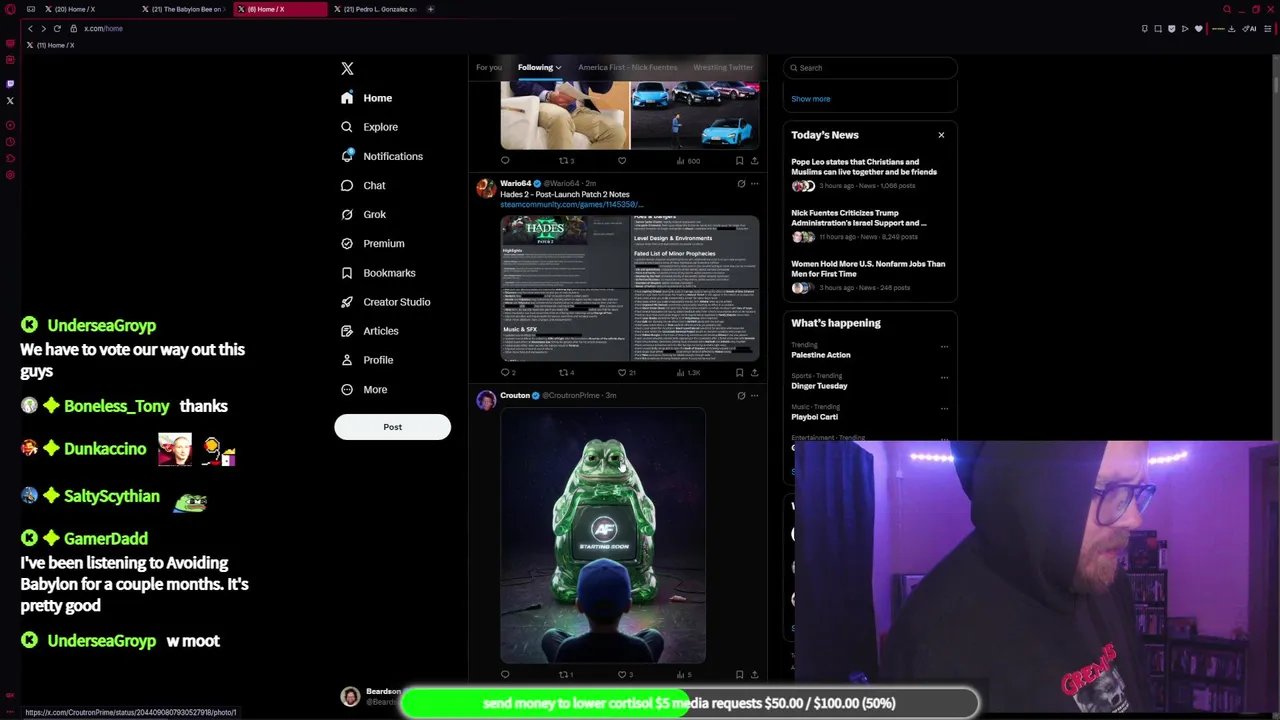Click the Post button
1280x720 pixels.
coord(392,427)
